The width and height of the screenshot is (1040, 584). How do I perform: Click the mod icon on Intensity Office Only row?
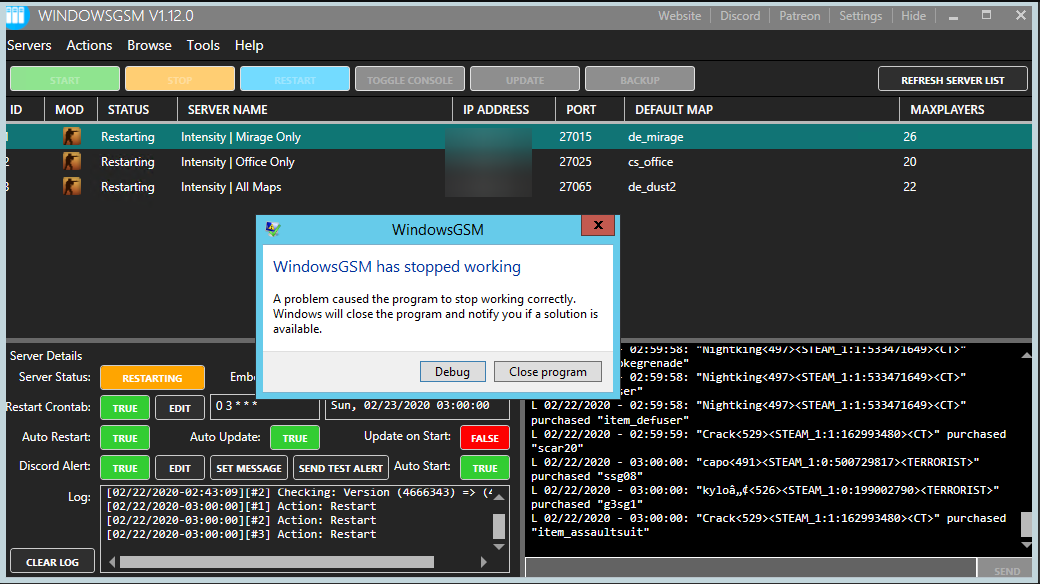pos(71,161)
